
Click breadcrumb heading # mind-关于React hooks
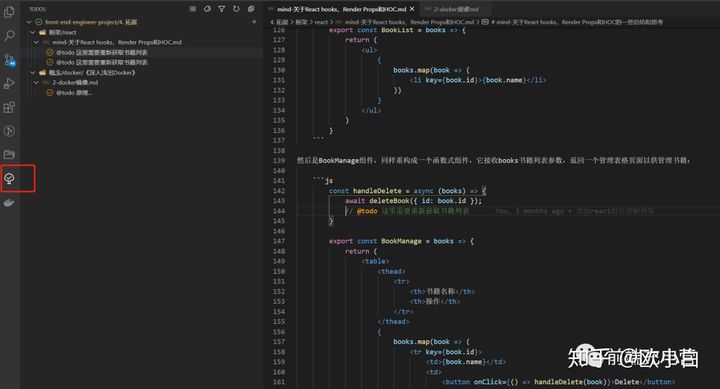coord(577,22)
